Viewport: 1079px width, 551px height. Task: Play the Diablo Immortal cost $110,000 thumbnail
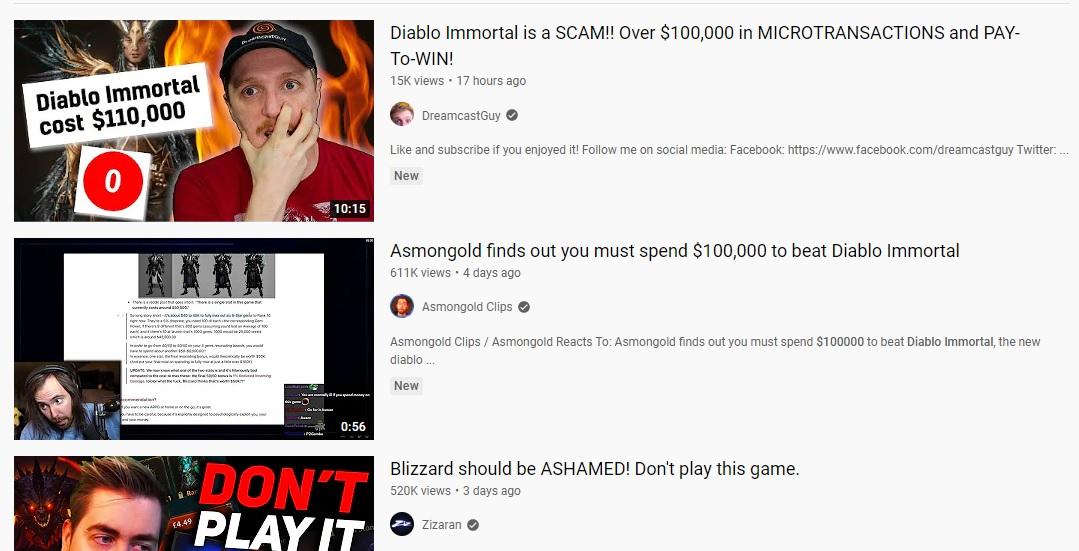tap(194, 120)
